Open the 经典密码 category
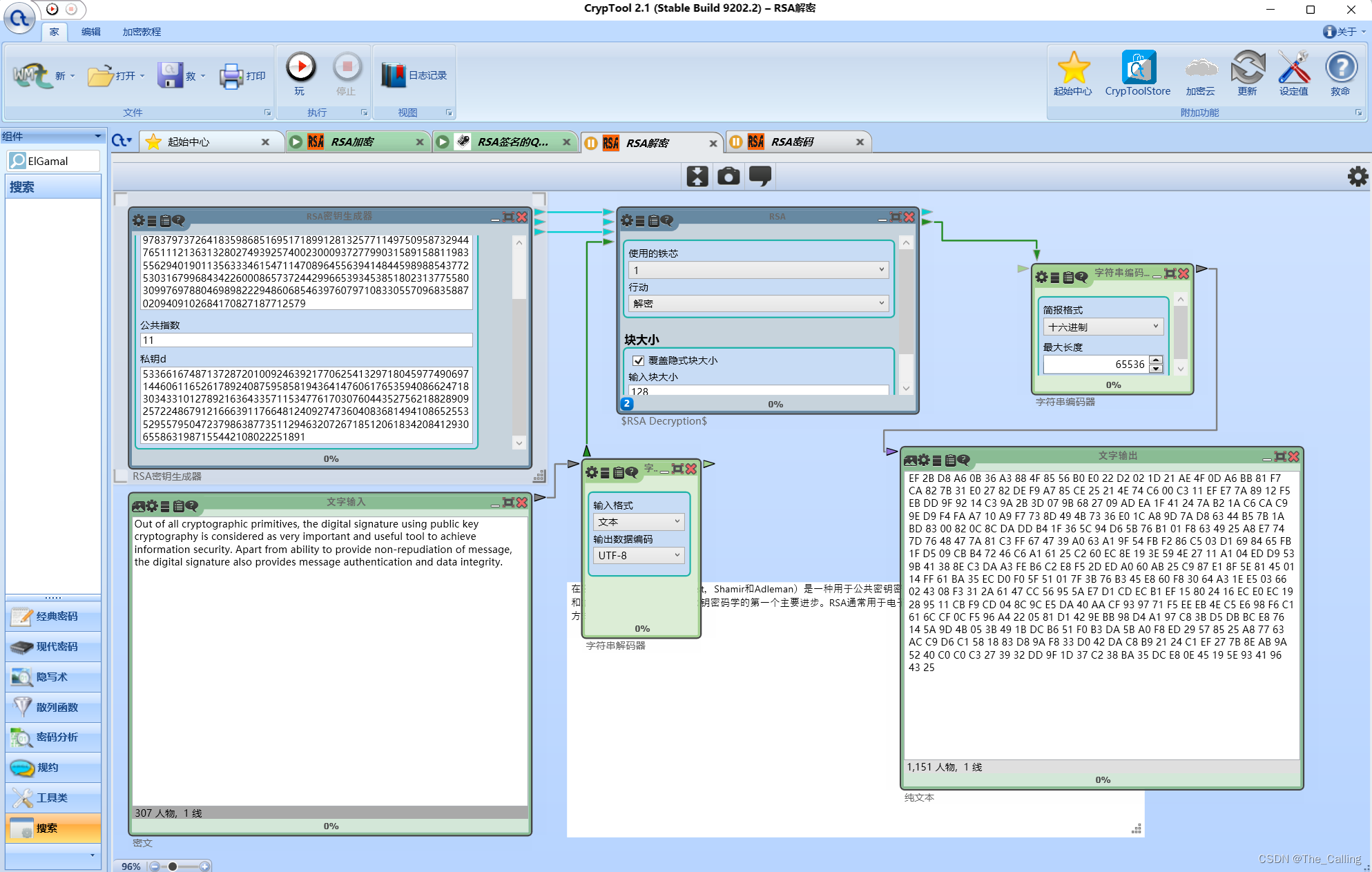The image size is (1372, 872). pos(53,616)
